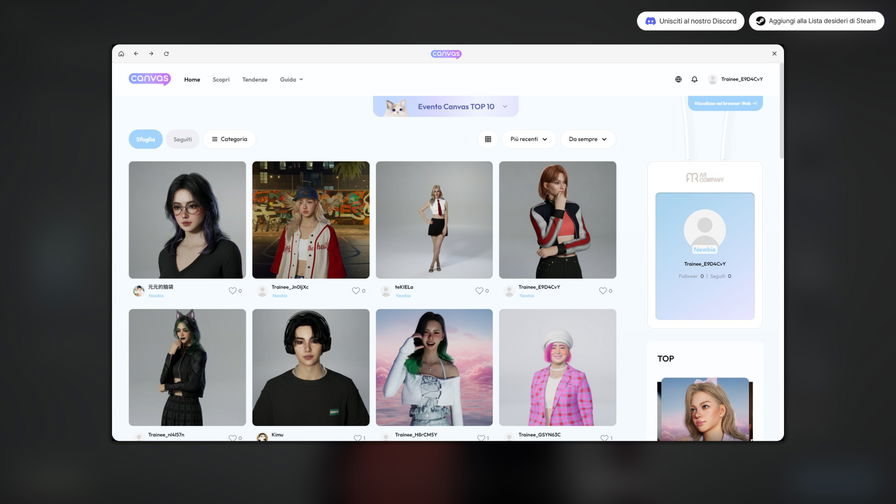Click the avatar of user Trainee_Jn0ljXc
Image resolution: width=896 pixels, height=504 pixels.
coord(262,291)
